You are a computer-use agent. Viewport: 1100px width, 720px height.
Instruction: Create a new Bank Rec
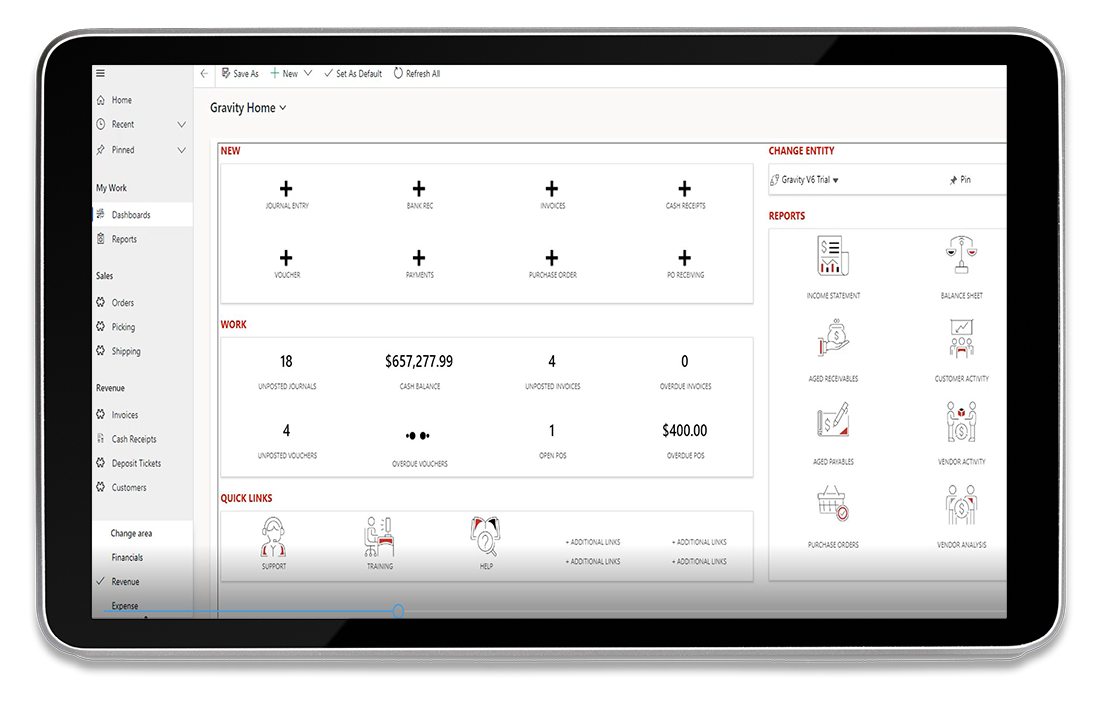point(419,194)
